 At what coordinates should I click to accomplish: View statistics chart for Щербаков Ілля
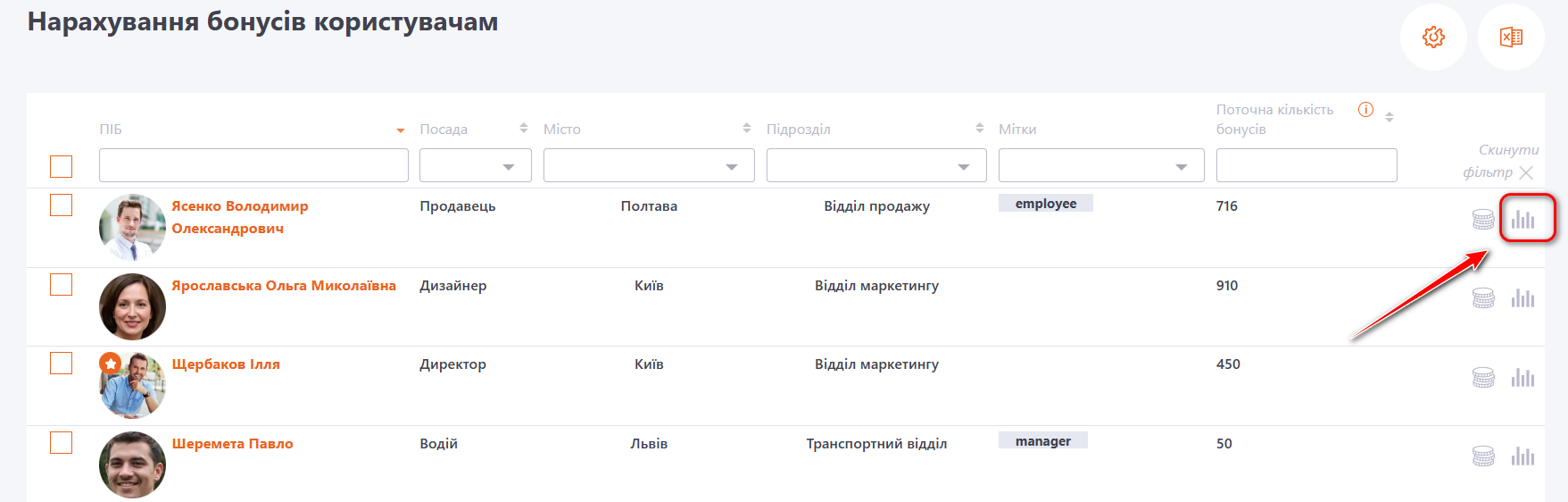(1522, 377)
